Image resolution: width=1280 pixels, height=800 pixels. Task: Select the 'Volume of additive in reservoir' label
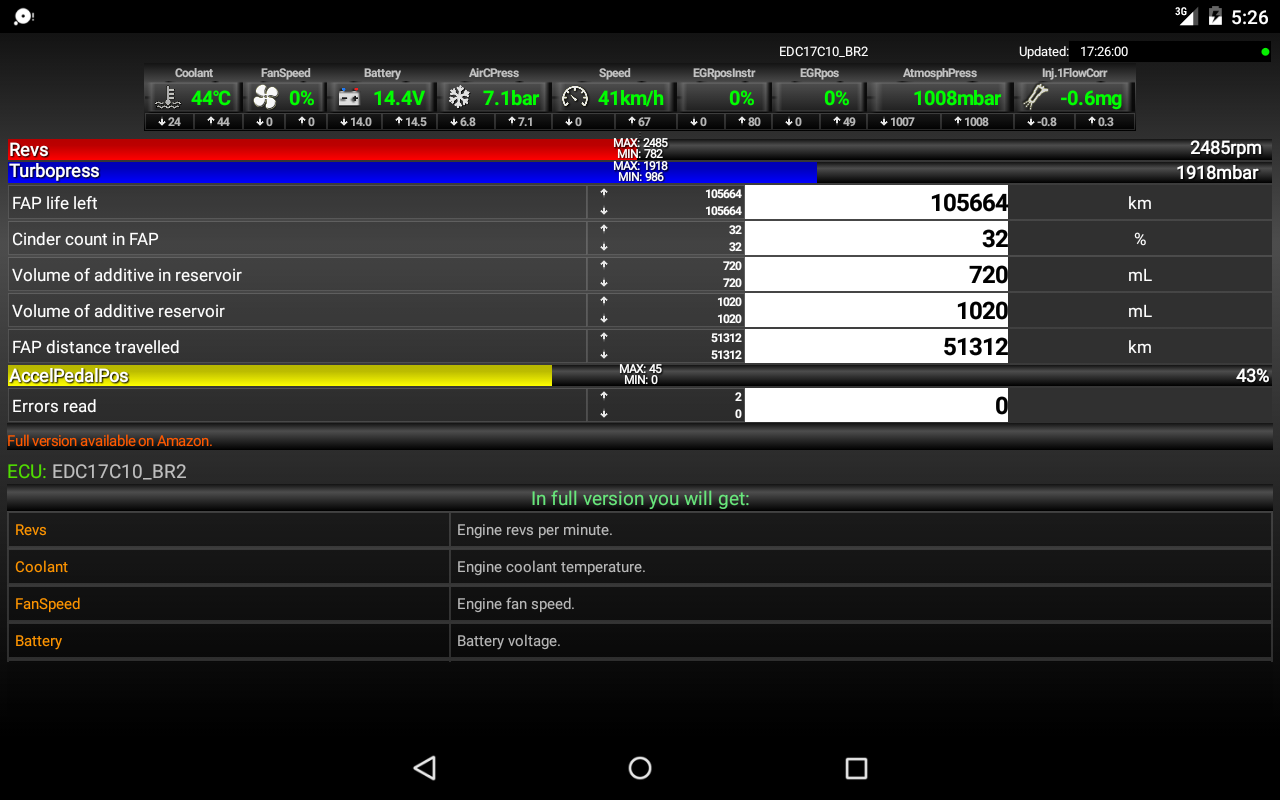coord(127,275)
